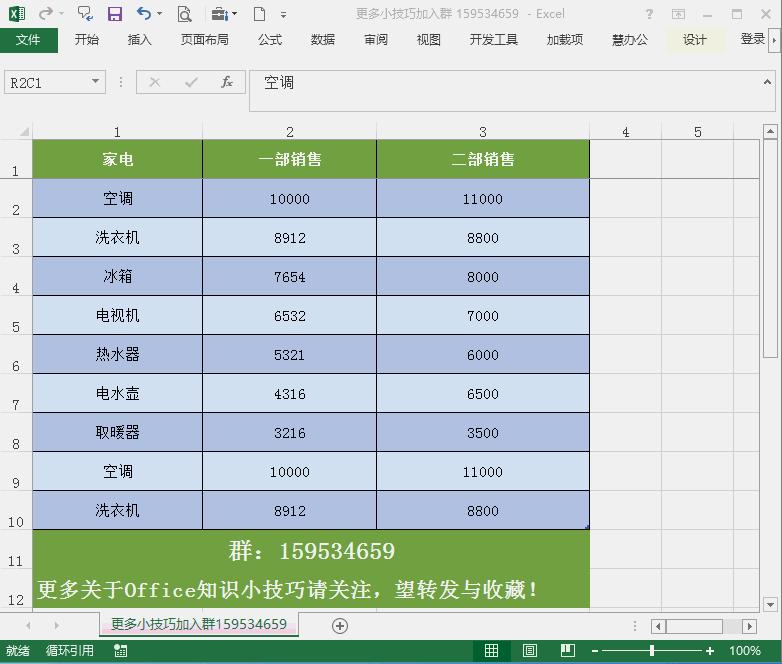Switch to the 开发工具 tab

(493, 39)
